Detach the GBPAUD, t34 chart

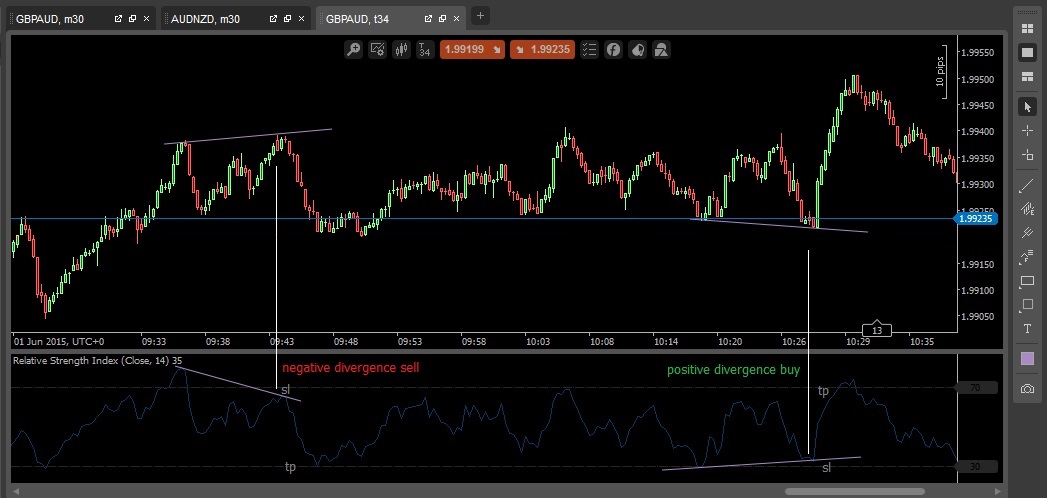(427, 19)
